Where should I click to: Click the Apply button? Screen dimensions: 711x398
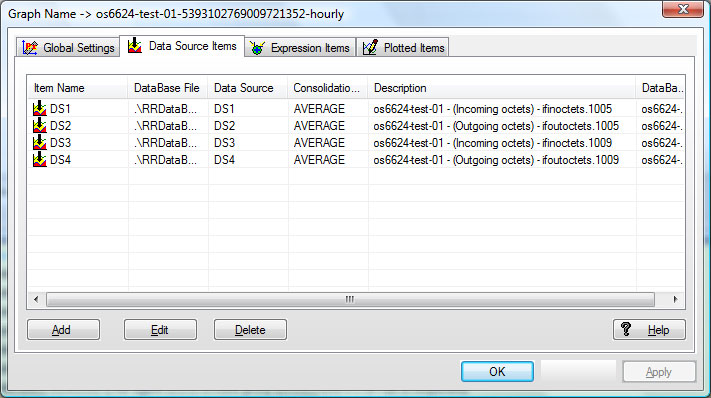pyautogui.click(x=659, y=372)
